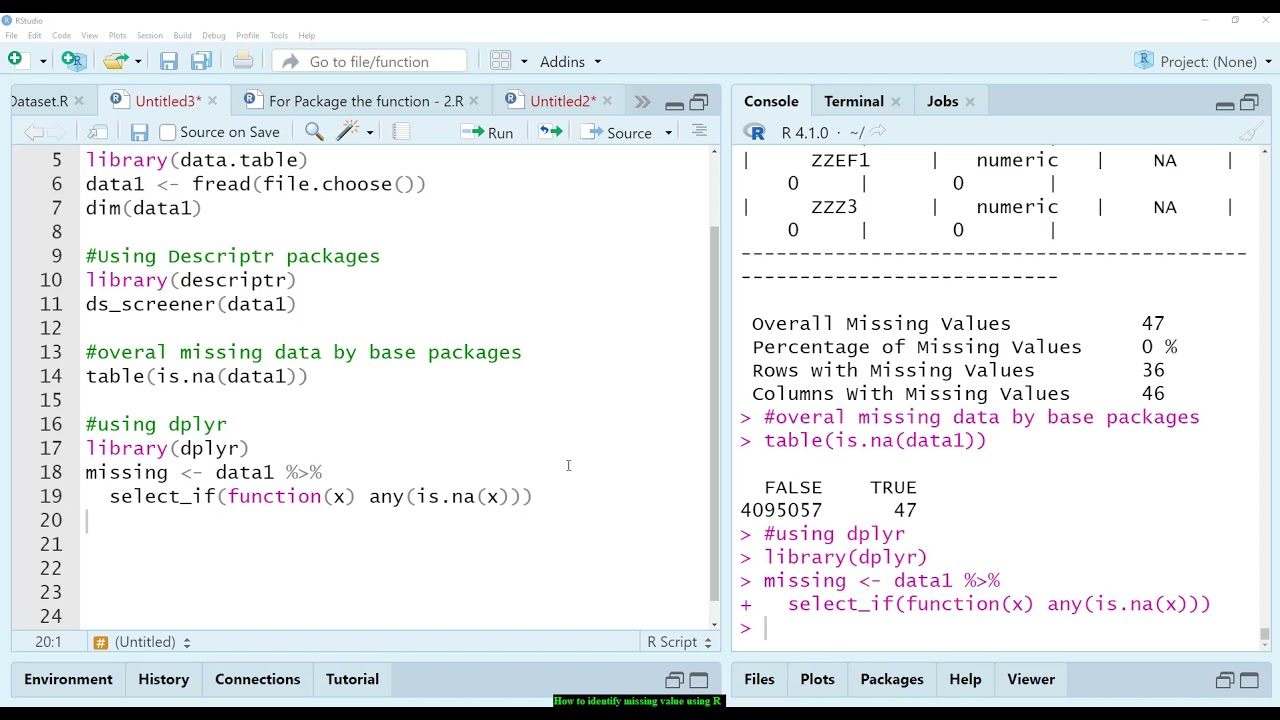Click the New File icon
This screenshot has width=1280, height=720.
pyautogui.click(x=15, y=60)
